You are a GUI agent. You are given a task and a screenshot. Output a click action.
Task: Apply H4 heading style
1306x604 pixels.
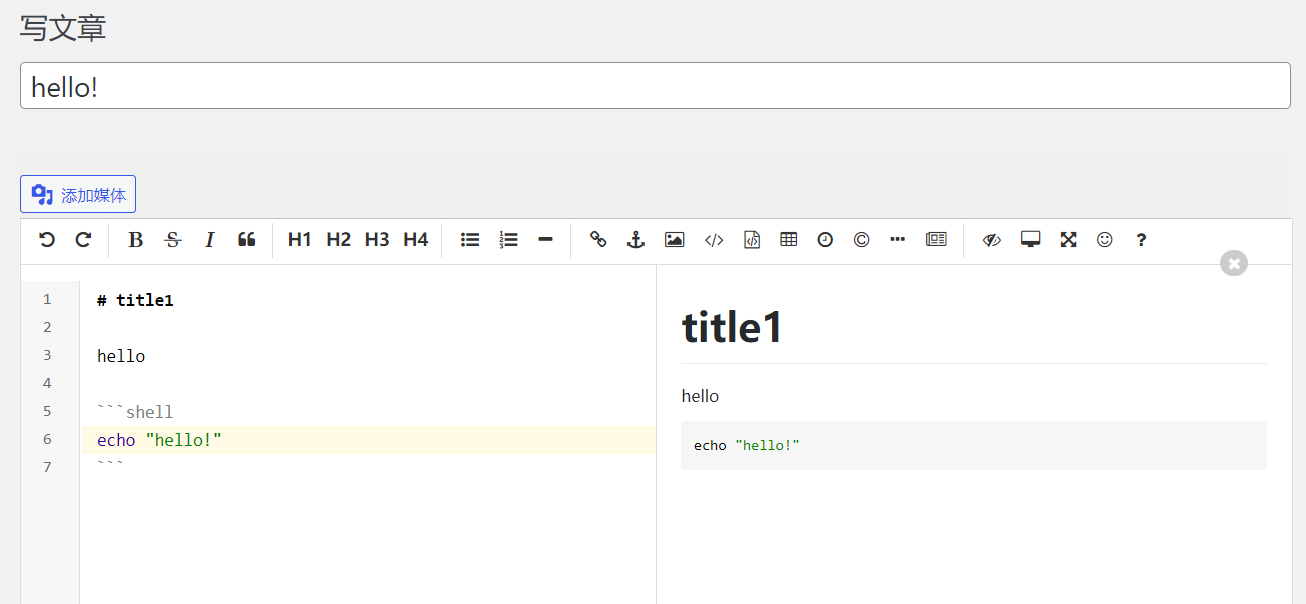click(416, 240)
